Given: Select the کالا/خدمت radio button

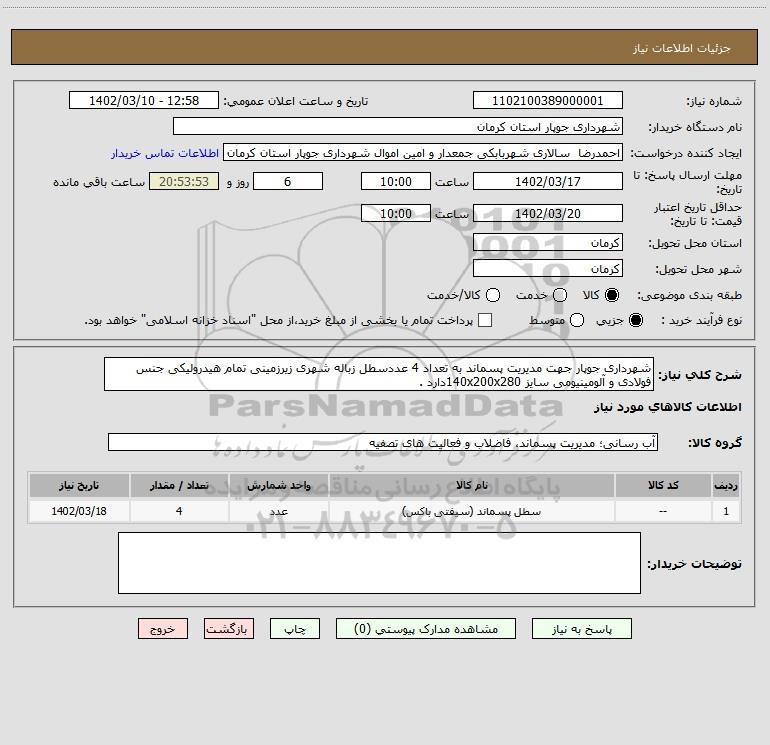Looking at the screenshot, I should click(493, 295).
